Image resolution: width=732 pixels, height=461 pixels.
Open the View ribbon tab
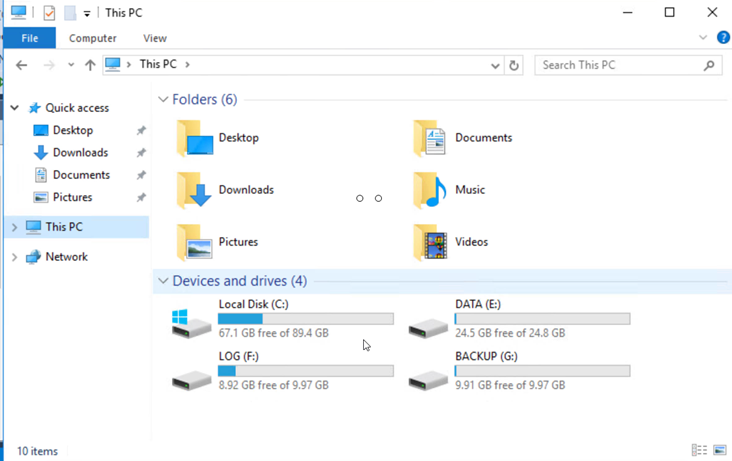[x=155, y=38]
